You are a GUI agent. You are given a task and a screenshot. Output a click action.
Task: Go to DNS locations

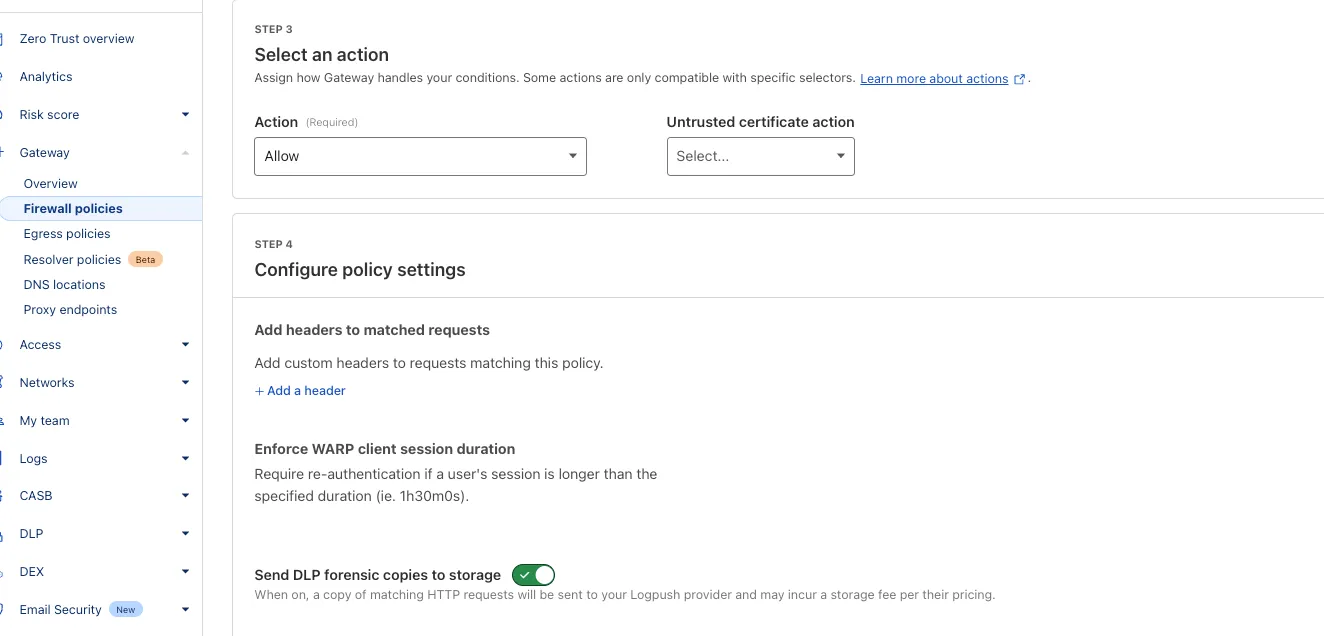tap(64, 285)
